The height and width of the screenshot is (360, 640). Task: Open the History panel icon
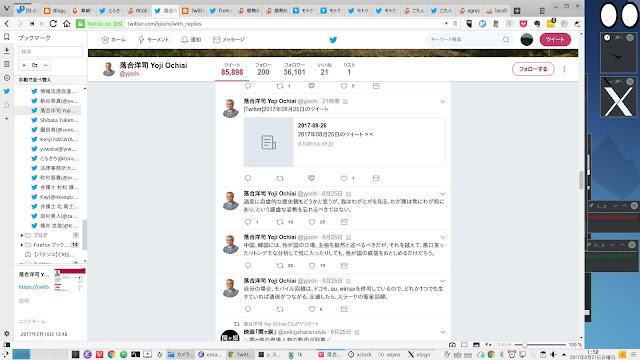point(7,78)
